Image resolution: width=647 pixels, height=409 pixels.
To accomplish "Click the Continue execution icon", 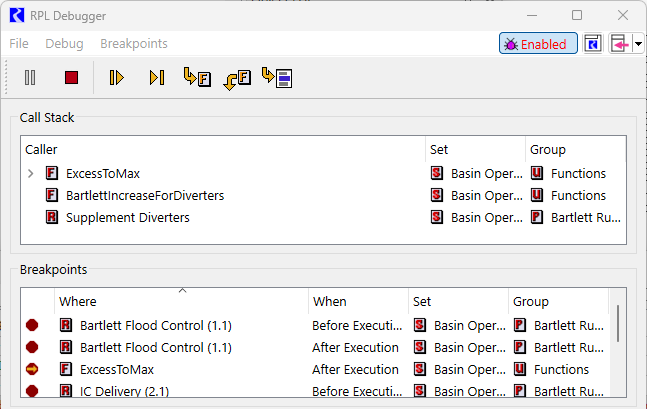I will click(x=117, y=77).
